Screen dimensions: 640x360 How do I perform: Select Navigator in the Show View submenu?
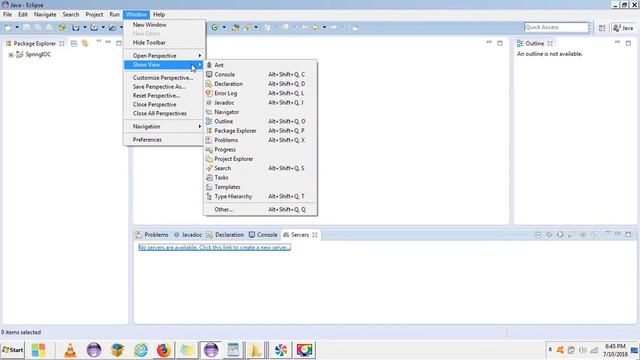[260, 112]
